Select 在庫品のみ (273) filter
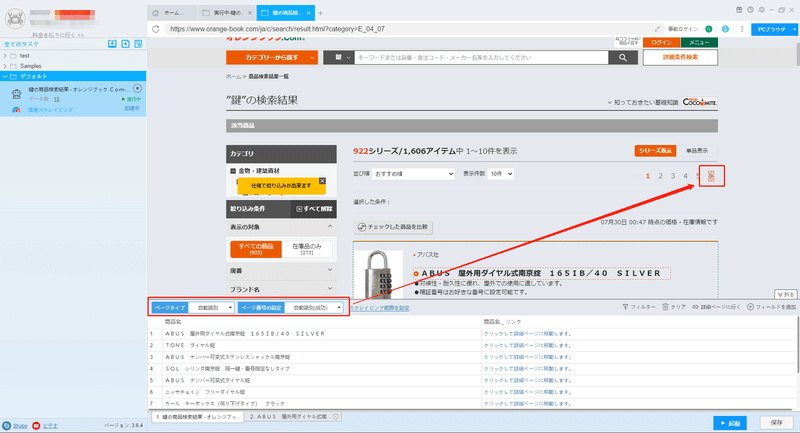 [307, 249]
